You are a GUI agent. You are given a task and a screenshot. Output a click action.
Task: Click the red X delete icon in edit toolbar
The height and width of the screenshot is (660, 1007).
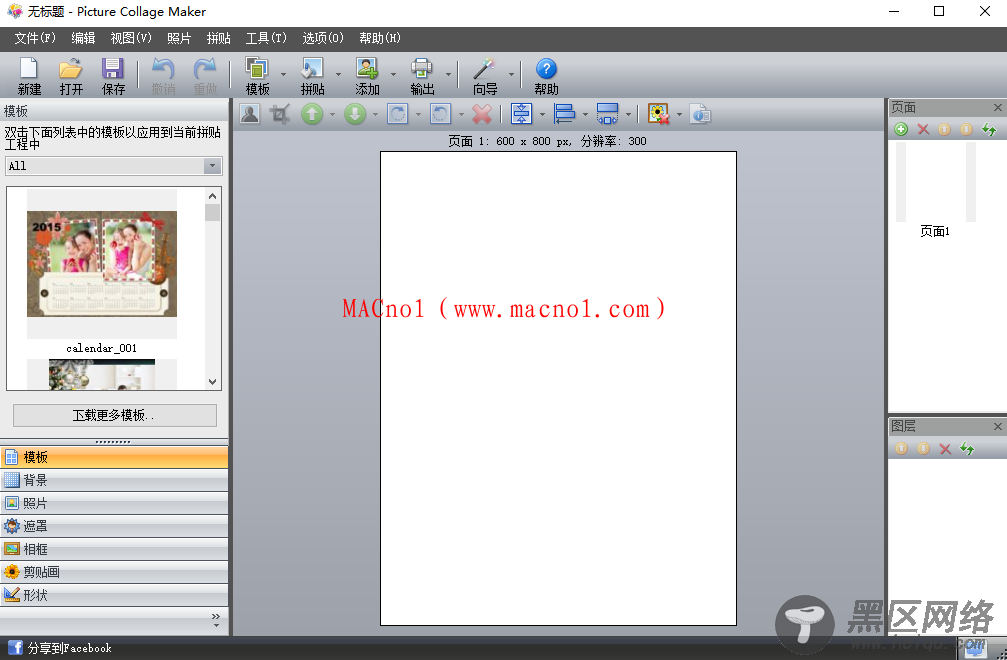[482, 114]
